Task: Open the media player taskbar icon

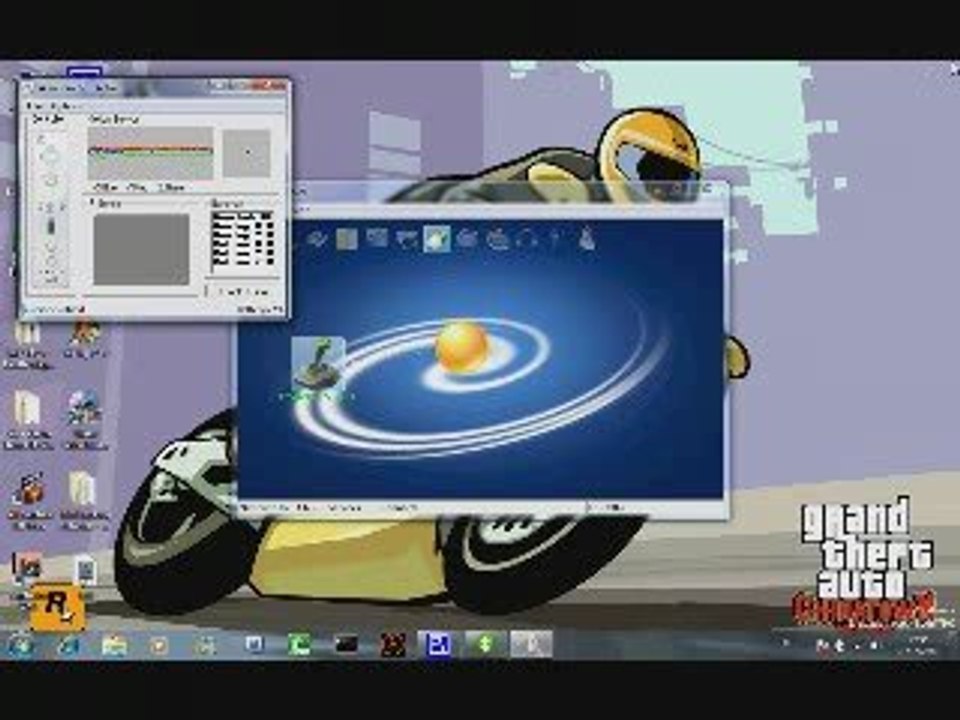Action: coord(159,645)
